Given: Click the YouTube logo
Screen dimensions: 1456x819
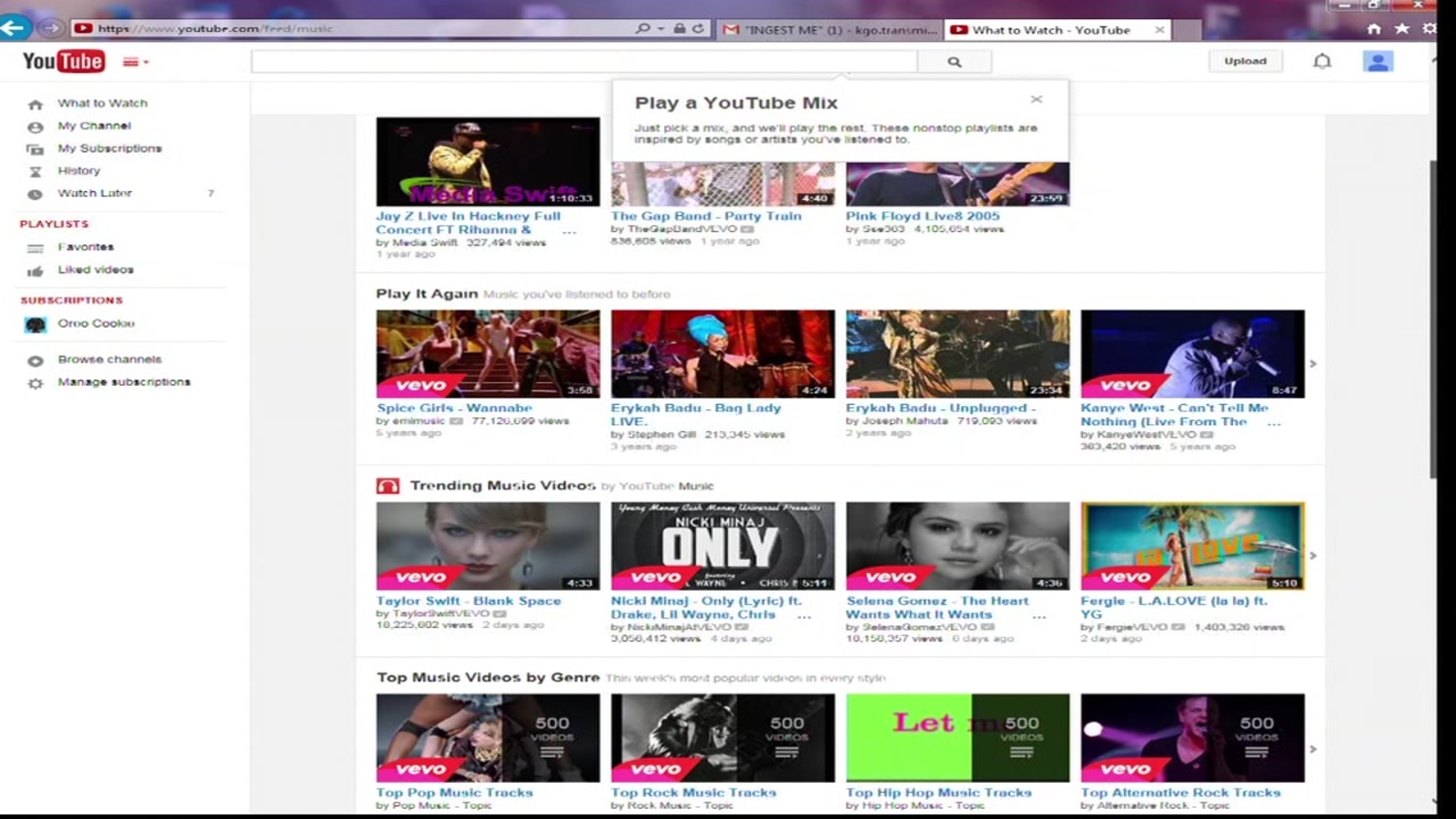Looking at the screenshot, I should click(x=63, y=61).
